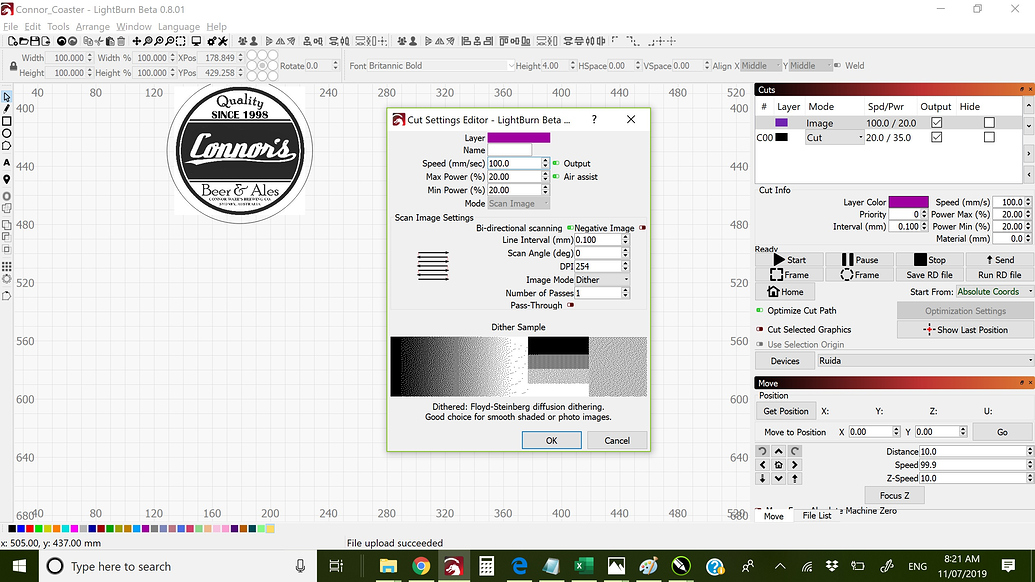1035x582 pixels.
Task: Toggle Output switch in Cut Settings Editor
Action: pyautogui.click(x=556, y=164)
